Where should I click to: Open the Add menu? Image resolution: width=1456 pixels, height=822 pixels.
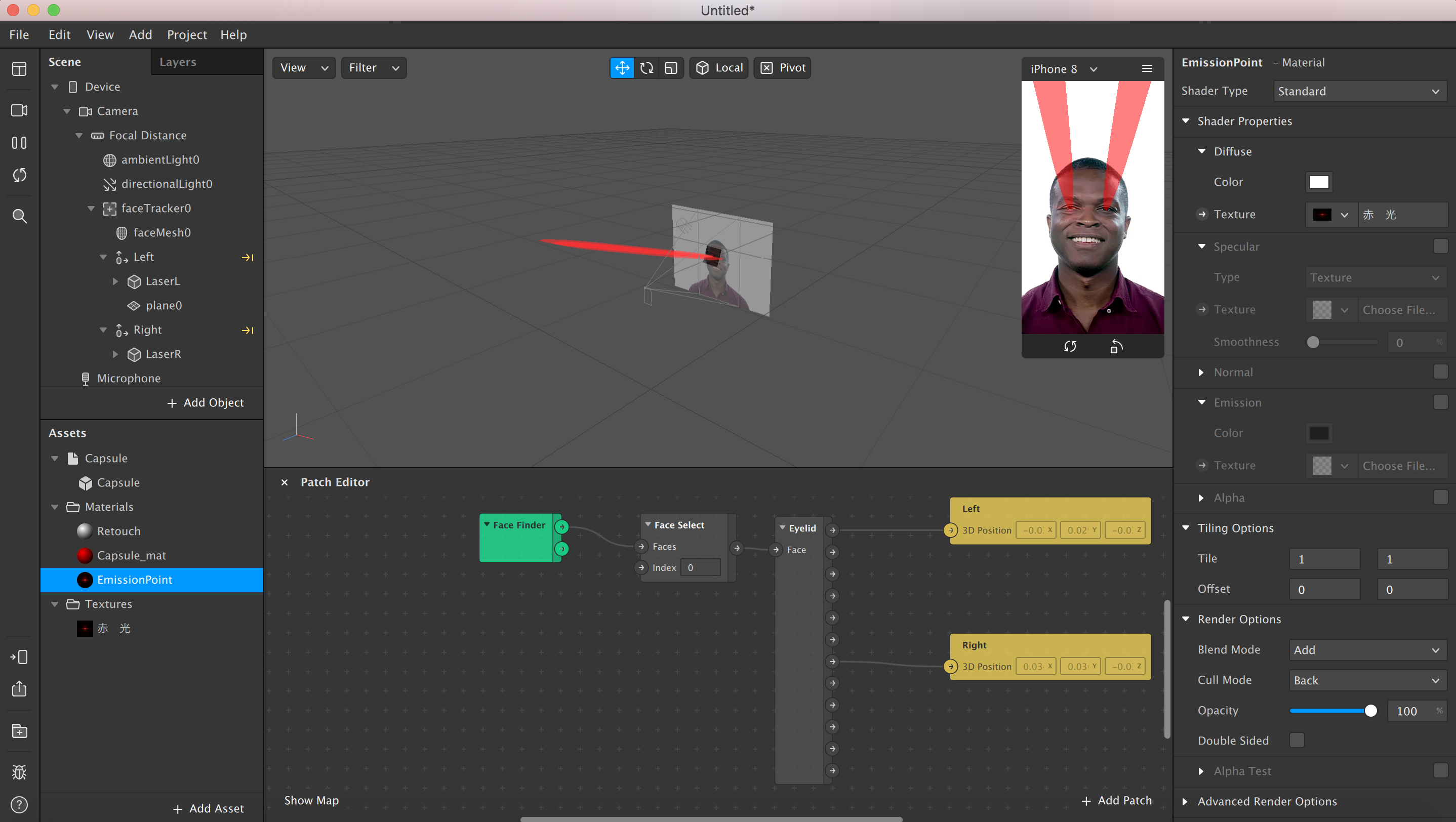click(140, 35)
